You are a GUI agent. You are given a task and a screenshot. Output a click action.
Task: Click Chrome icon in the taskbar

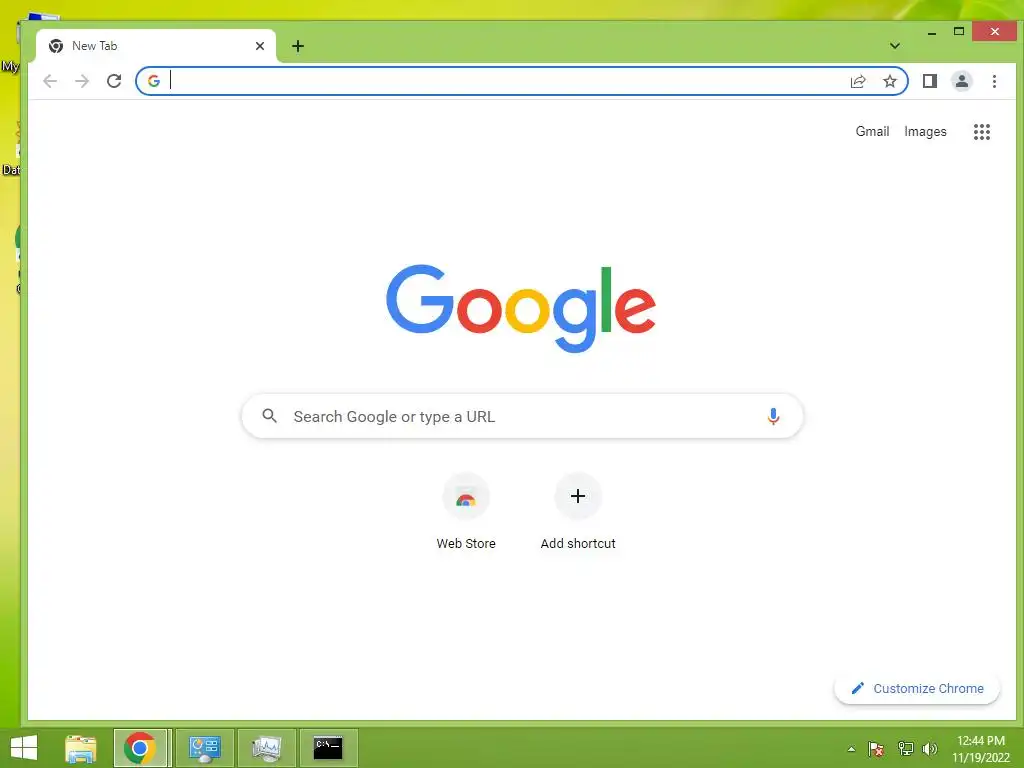140,748
